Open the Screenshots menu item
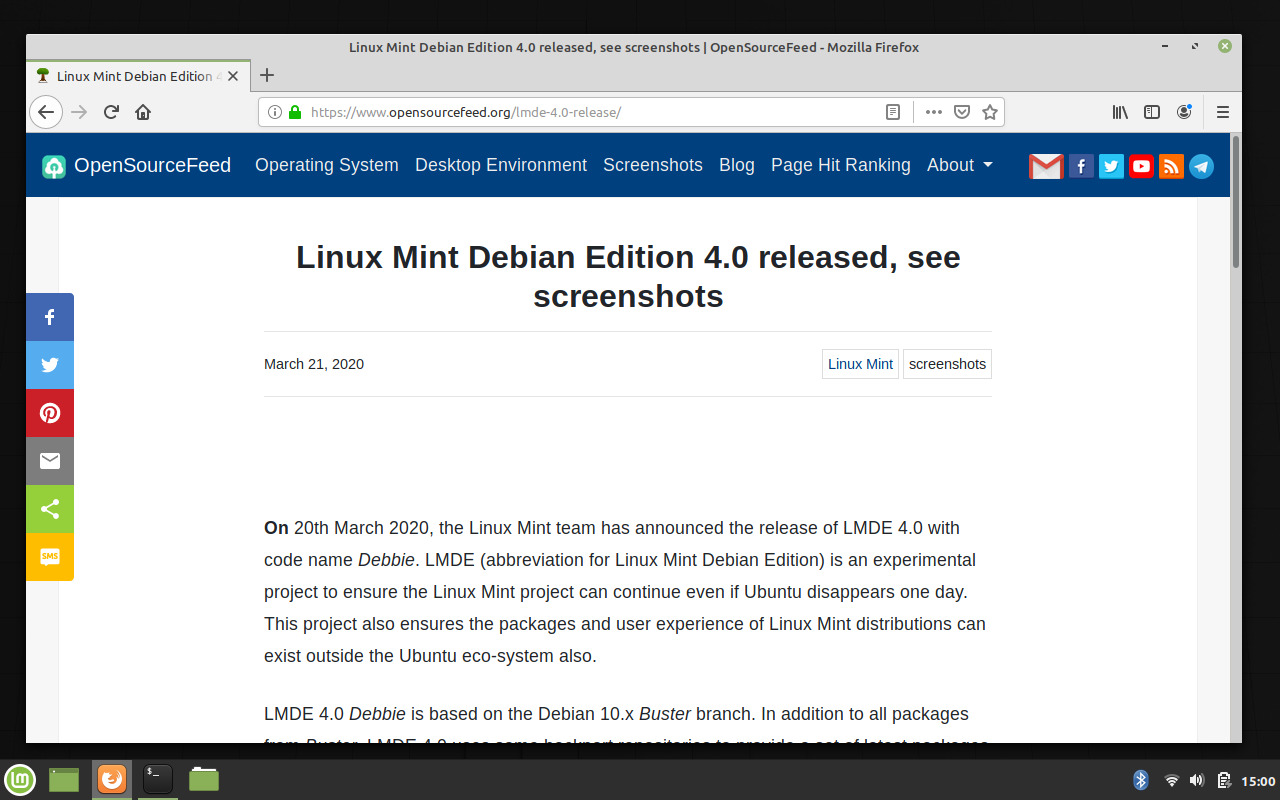 point(652,165)
